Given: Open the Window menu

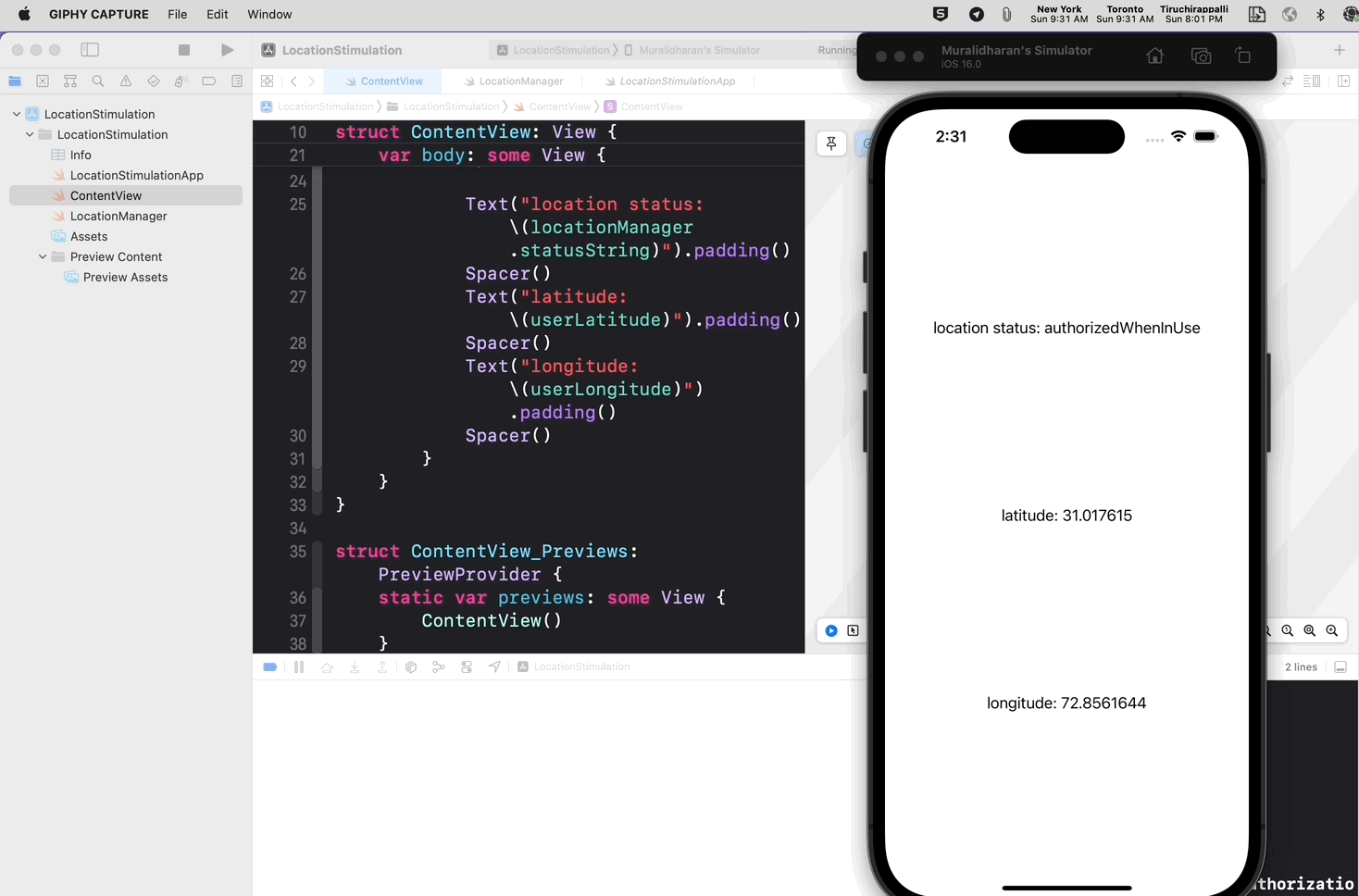Looking at the screenshot, I should click(x=269, y=14).
